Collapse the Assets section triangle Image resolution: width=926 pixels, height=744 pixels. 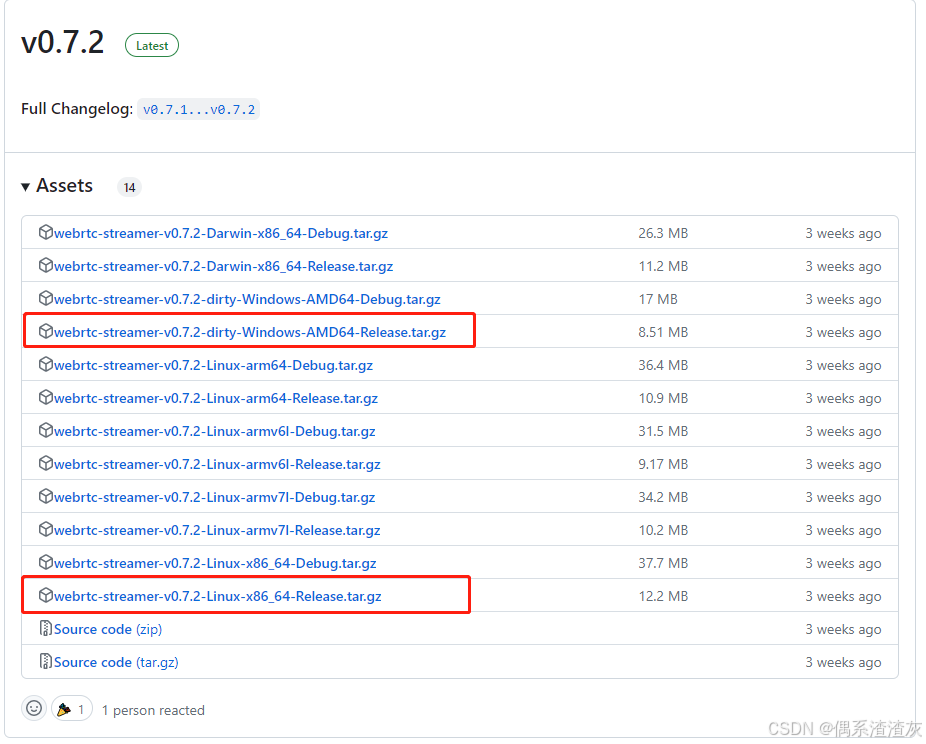click(25, 187)
